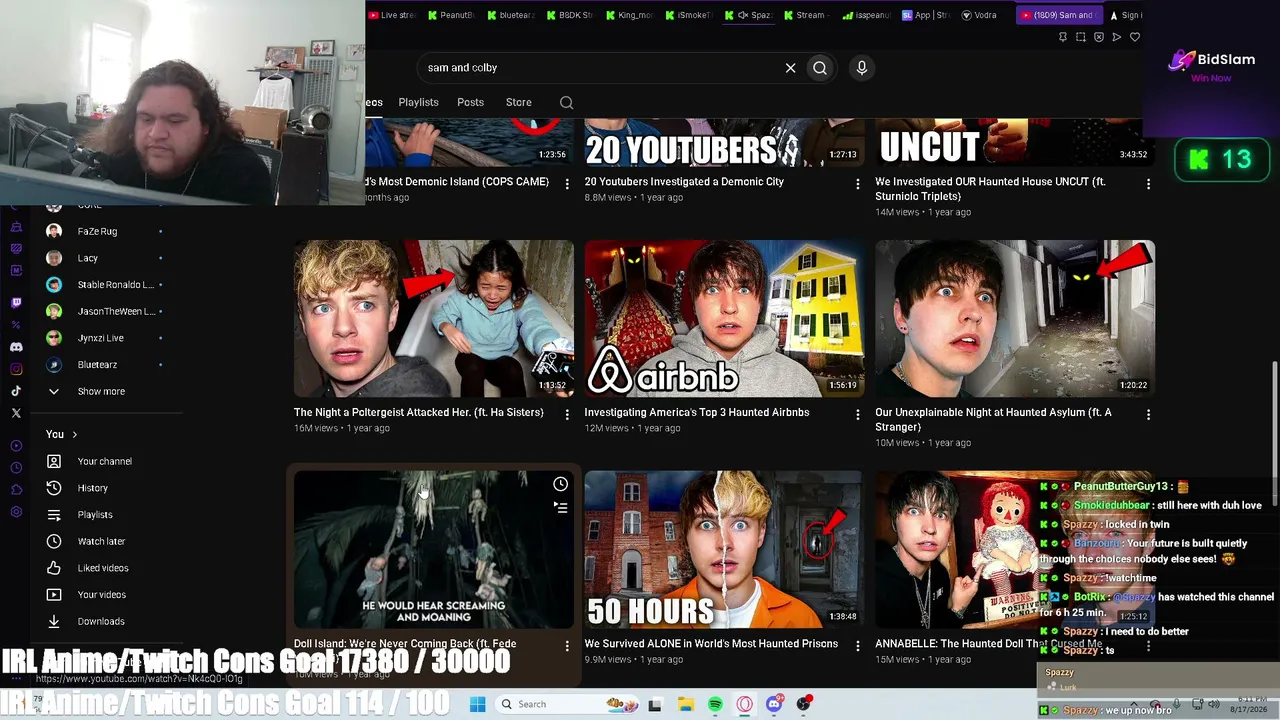Clear the sam and colby search text

click(790, 68)
